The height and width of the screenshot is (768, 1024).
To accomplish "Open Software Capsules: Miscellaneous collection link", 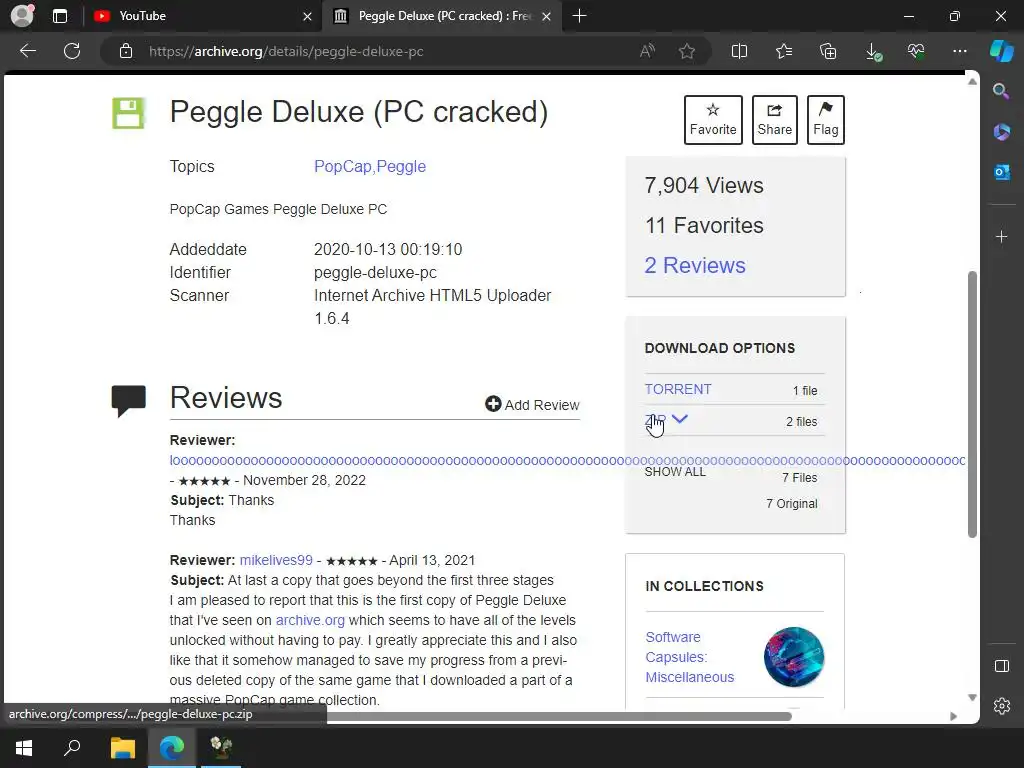I will (x=690, y=657).
